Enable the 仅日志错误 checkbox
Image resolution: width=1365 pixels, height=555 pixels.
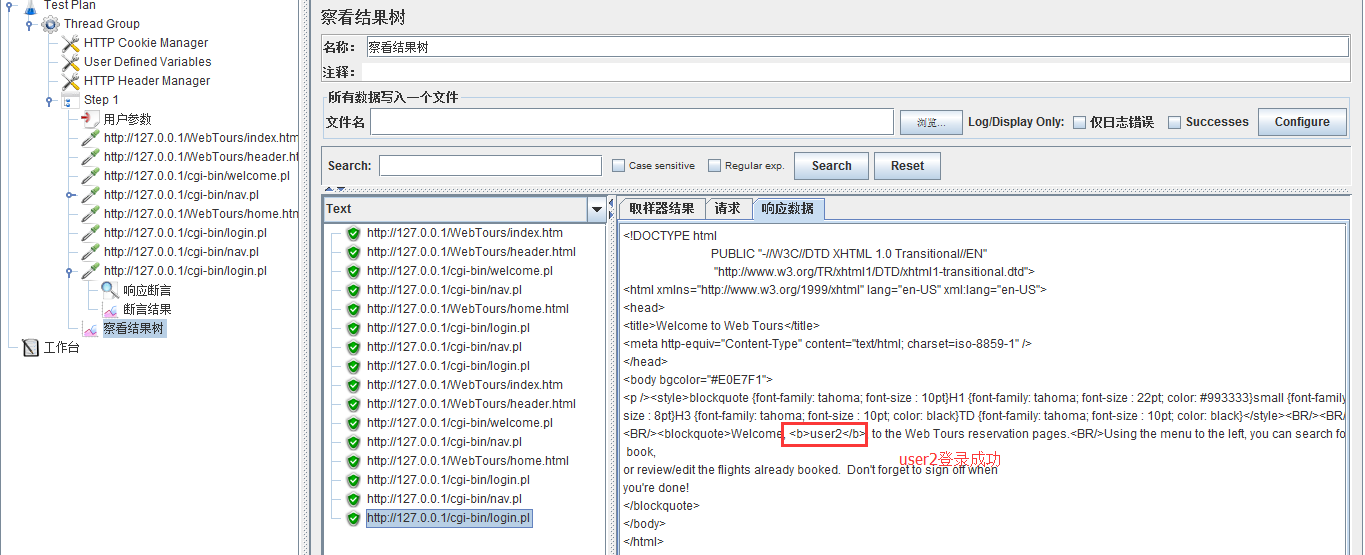coord(1079,122)
